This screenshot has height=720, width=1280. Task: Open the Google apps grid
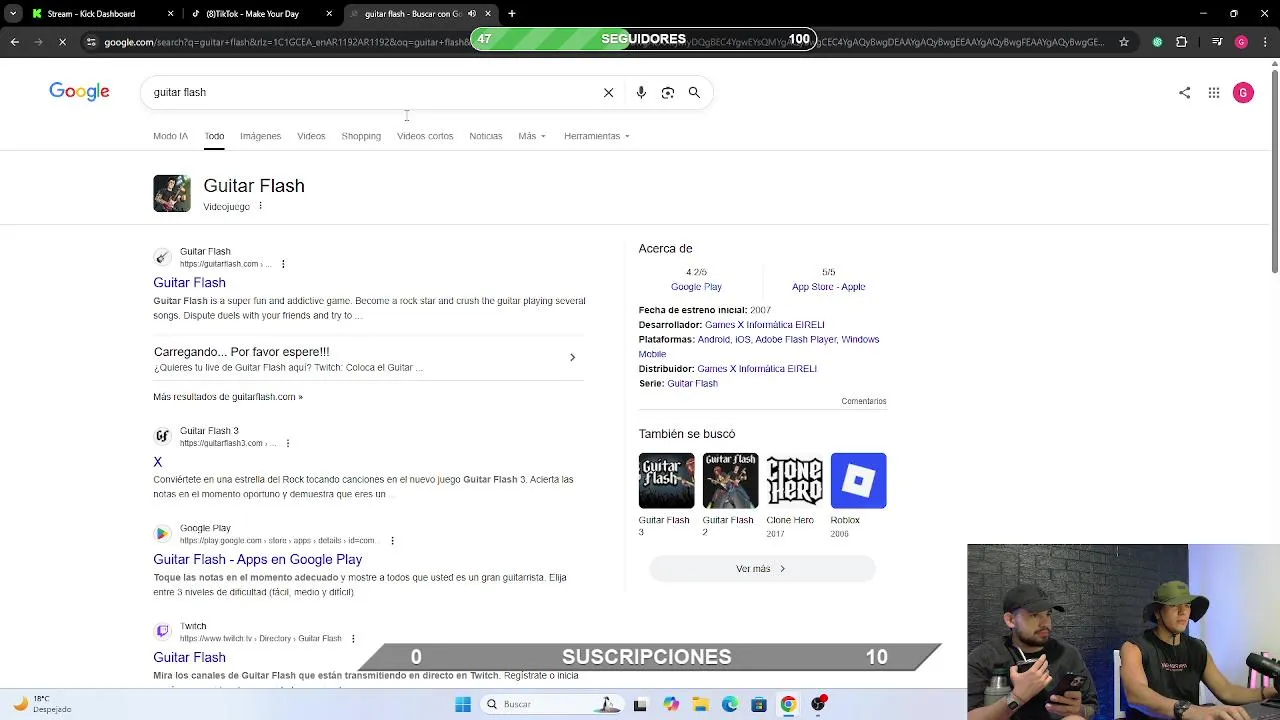tap(1214, 93)
